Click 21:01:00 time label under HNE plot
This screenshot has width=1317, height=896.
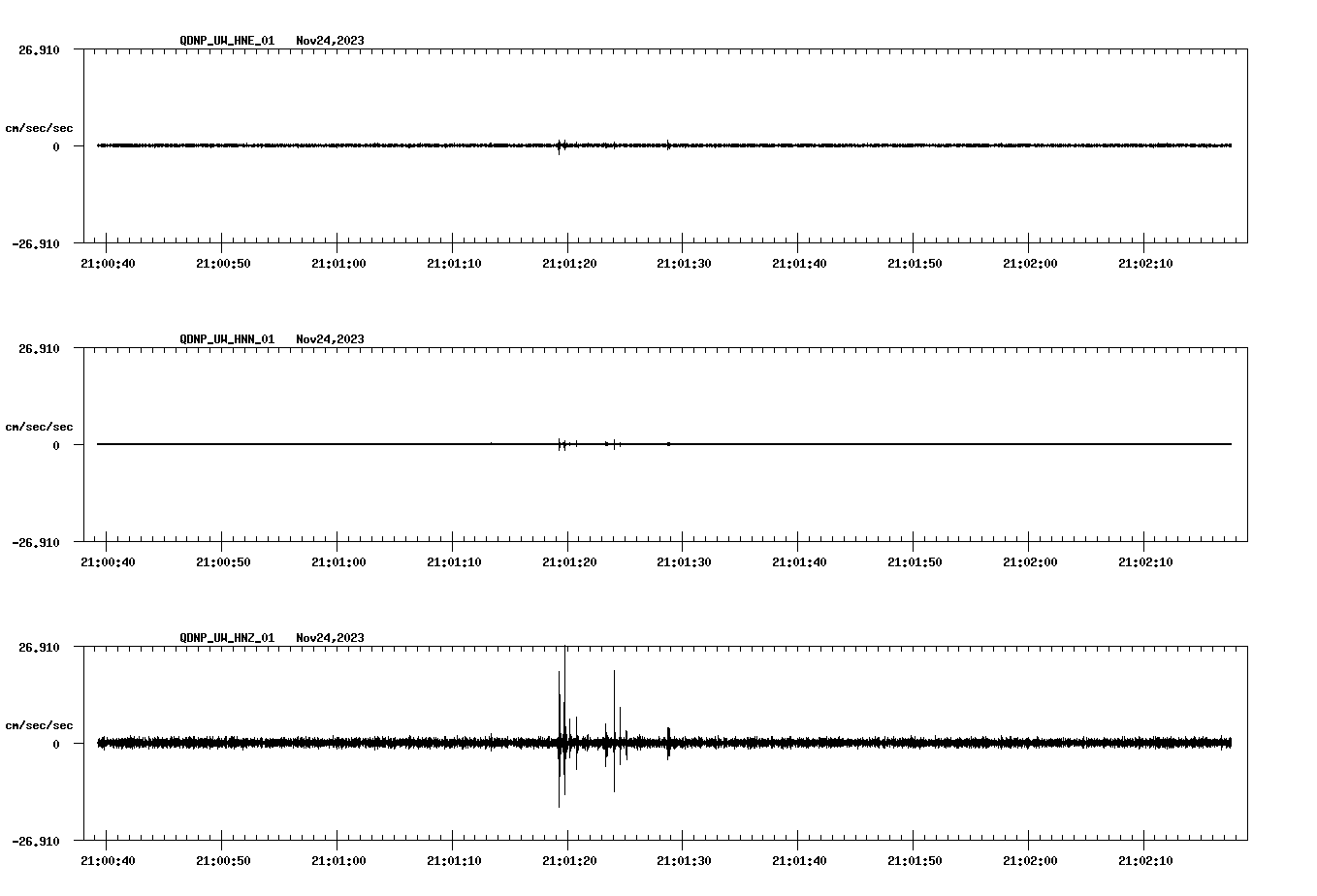click(338, 264)
